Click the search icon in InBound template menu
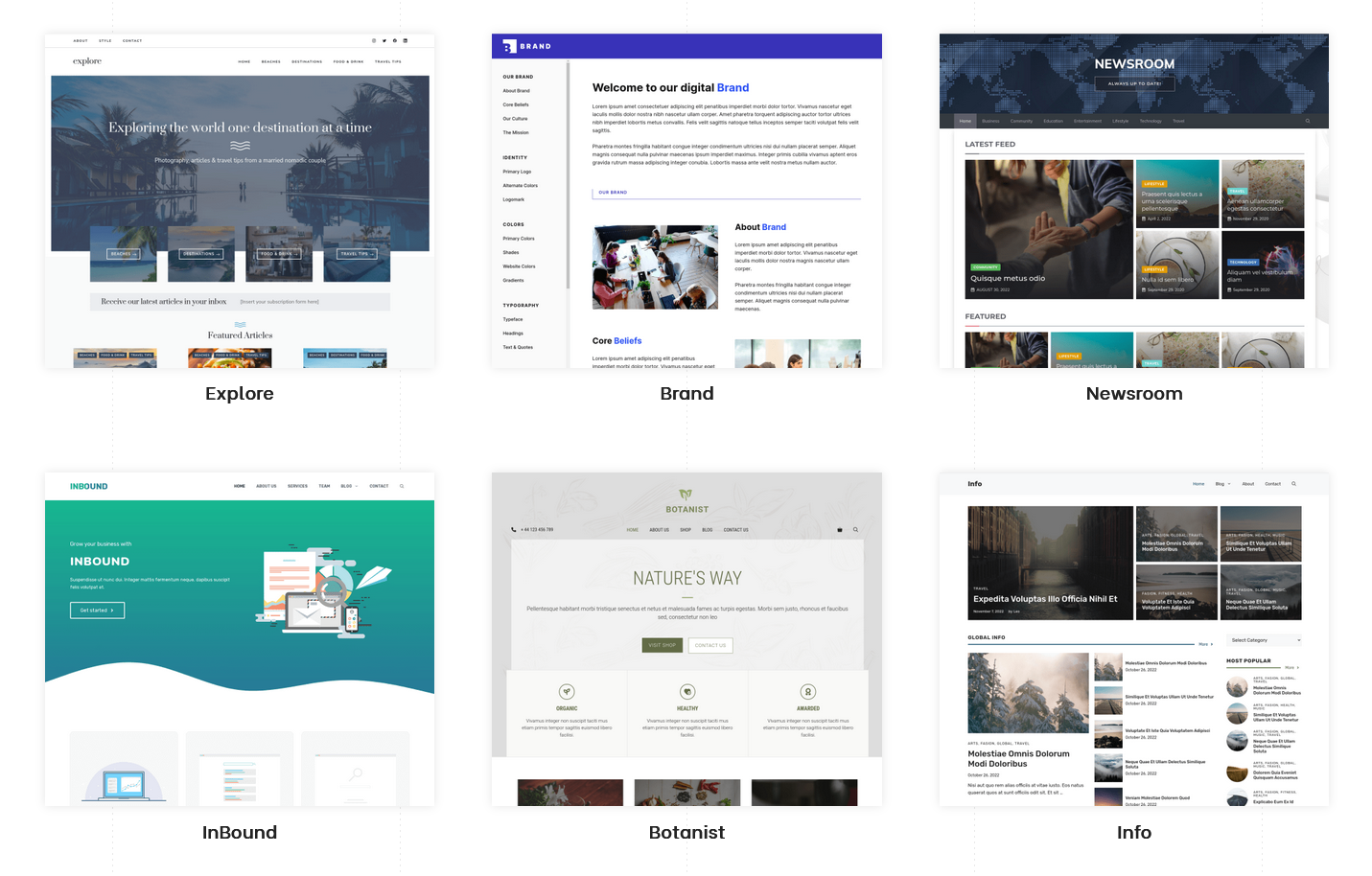Image resolution: width=1372 pixels, height=876 pixels. (x=402, y=486)
